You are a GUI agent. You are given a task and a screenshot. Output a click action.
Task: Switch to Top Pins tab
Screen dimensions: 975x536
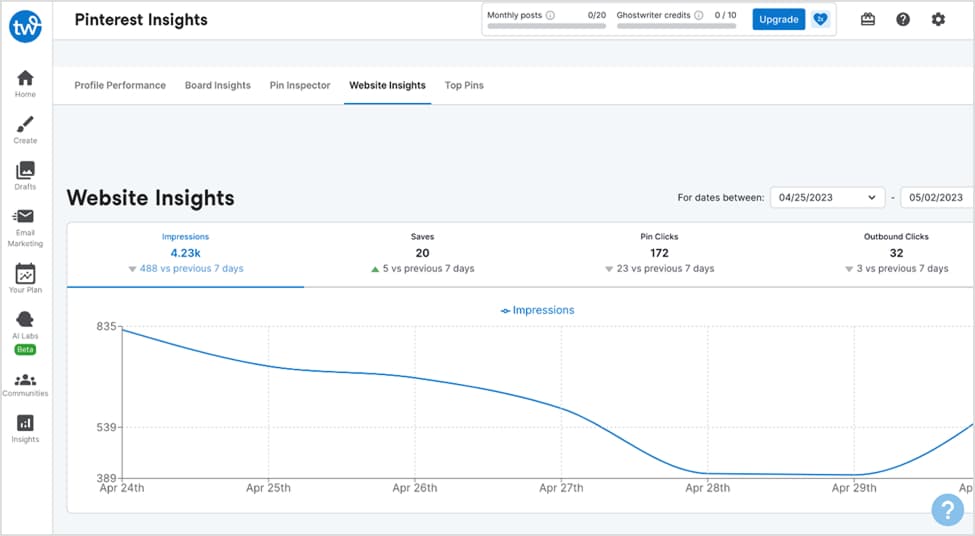tap(464, 85)
